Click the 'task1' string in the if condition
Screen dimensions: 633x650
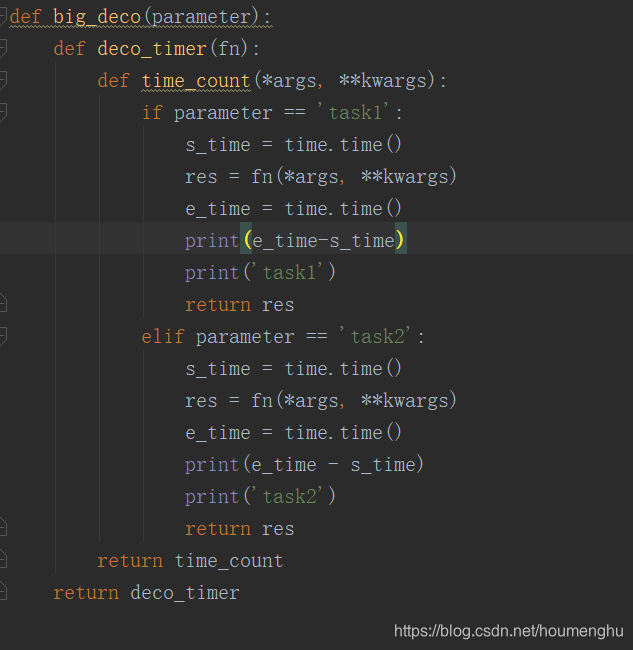[353, 112]
